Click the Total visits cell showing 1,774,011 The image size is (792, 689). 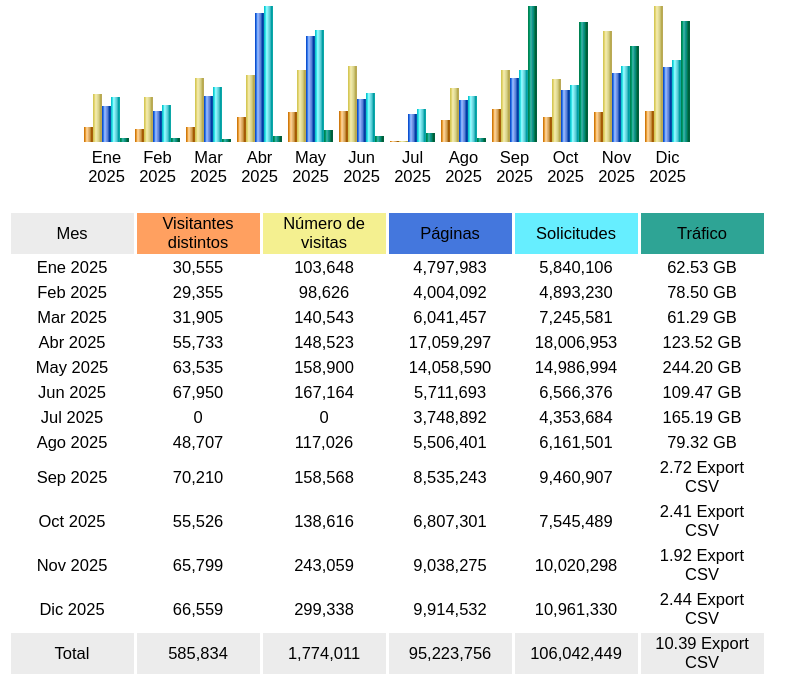pyautogui.click(x=324, y=653)
